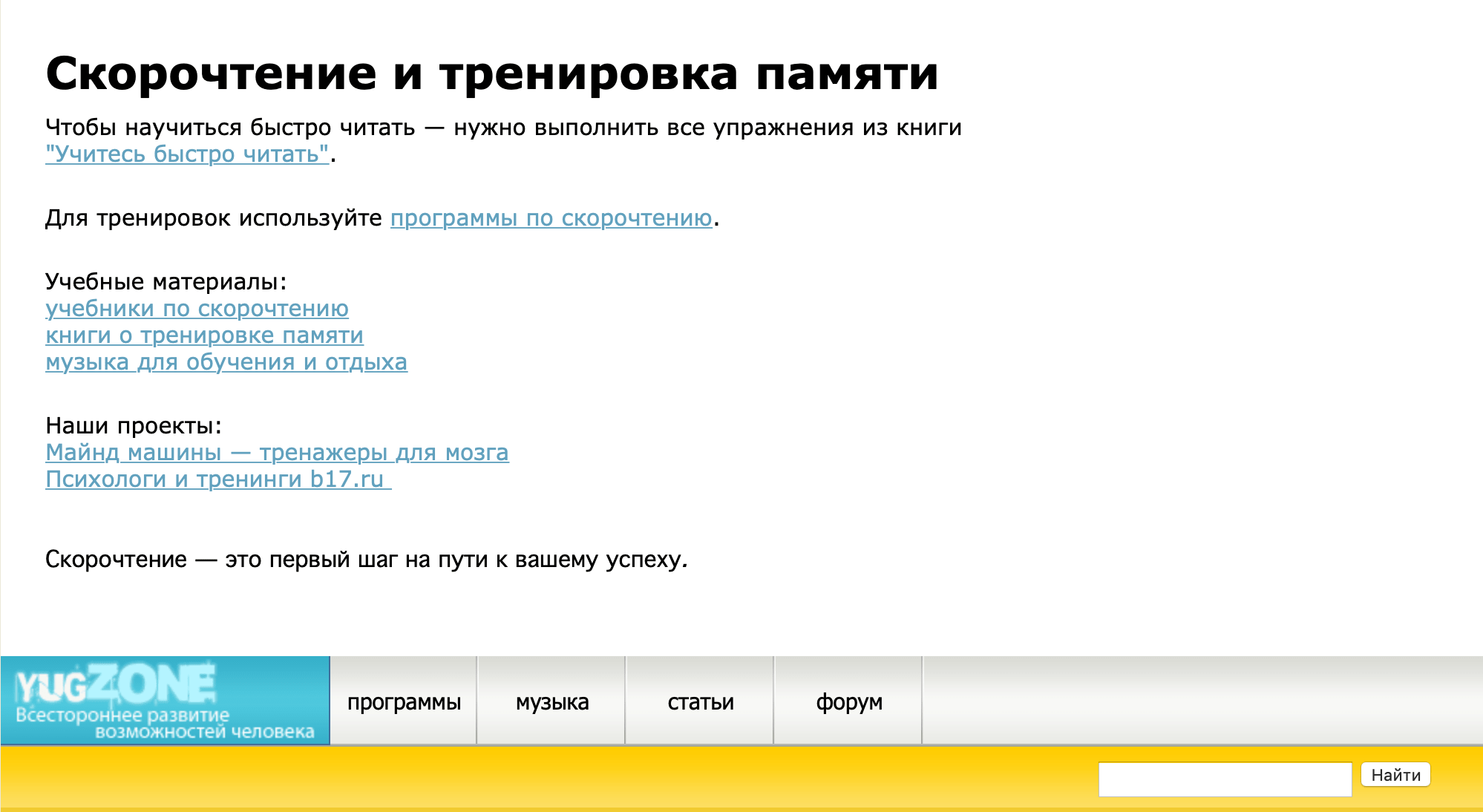Click the closing sentence about "первый шаг"
Screen dimensions: 1483x812
366,560
